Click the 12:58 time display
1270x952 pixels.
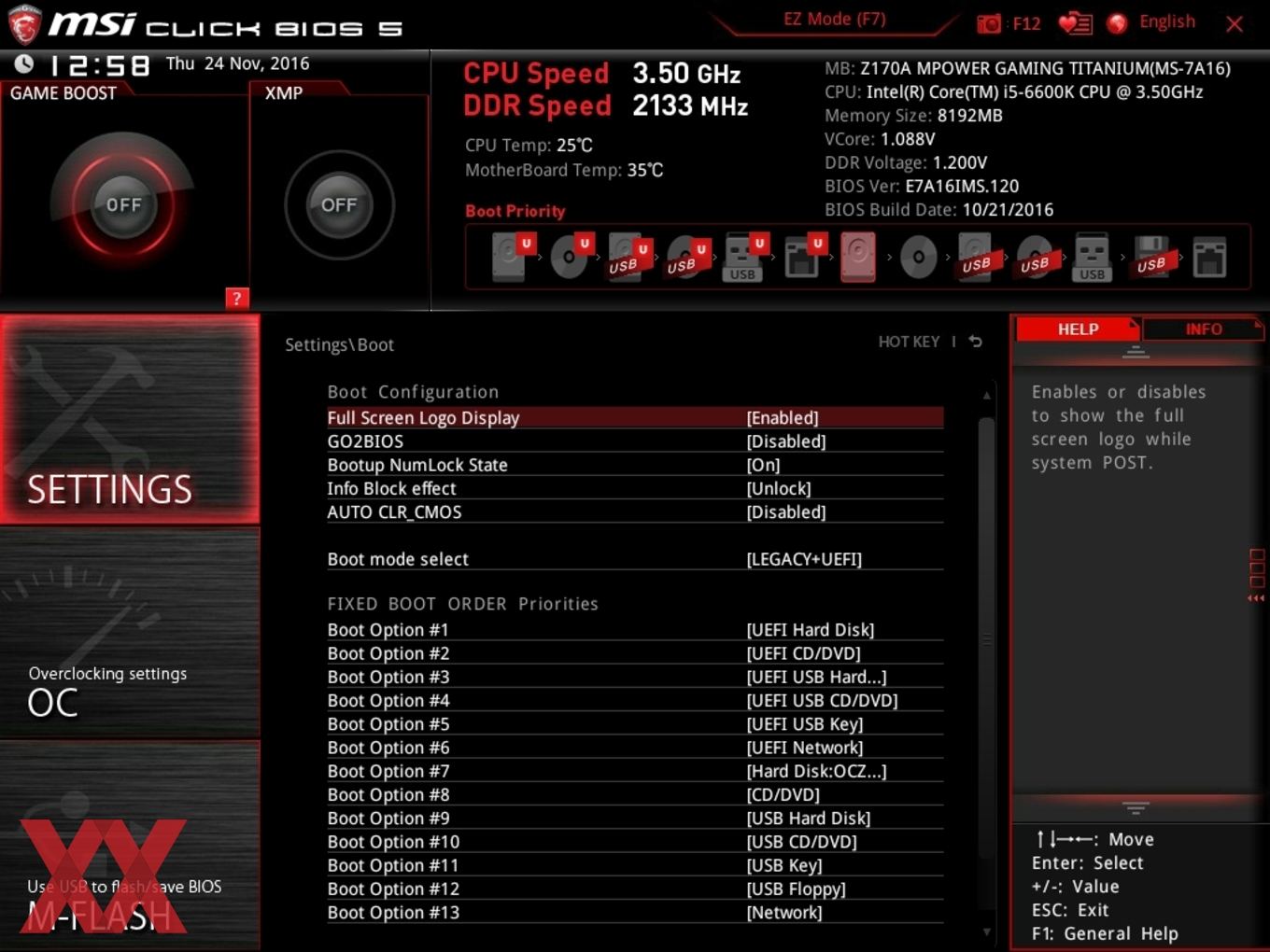coord(99,65)
